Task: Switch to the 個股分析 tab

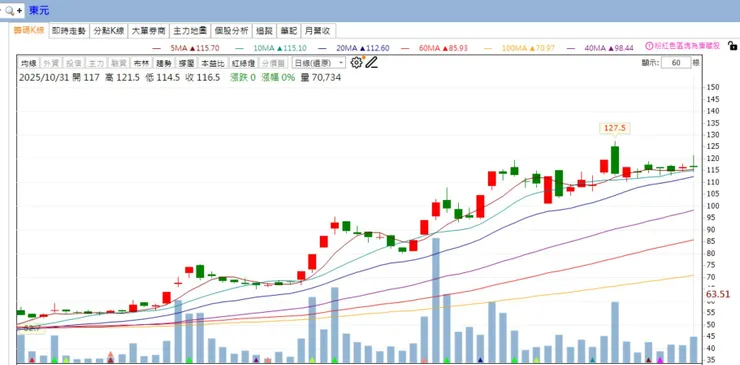Action: coord(231,31)
